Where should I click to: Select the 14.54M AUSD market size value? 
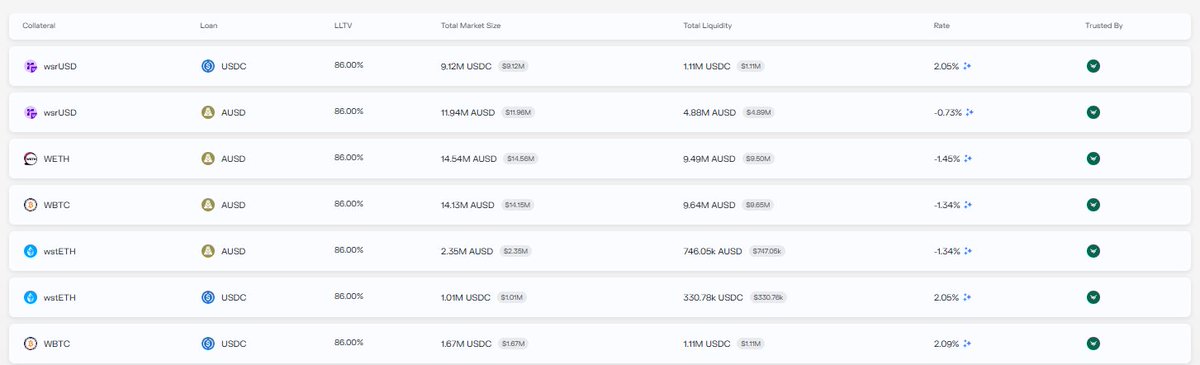pos(468,159)
